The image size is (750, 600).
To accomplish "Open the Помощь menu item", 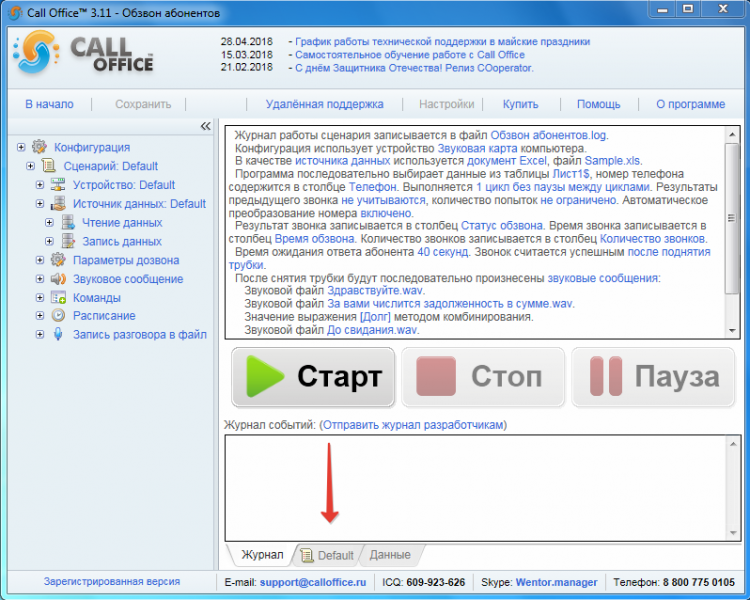I will pyautogui.click(x=598, y=104).
